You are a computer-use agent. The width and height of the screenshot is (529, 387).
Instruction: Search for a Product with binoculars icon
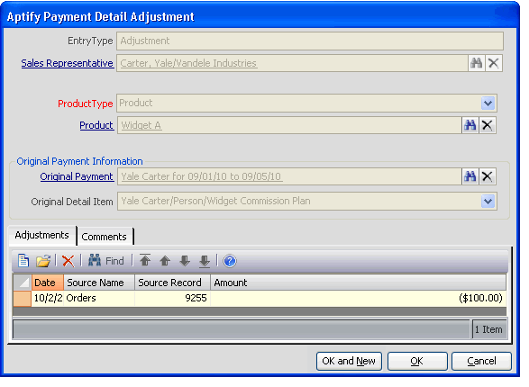click(x=470, y=125)
